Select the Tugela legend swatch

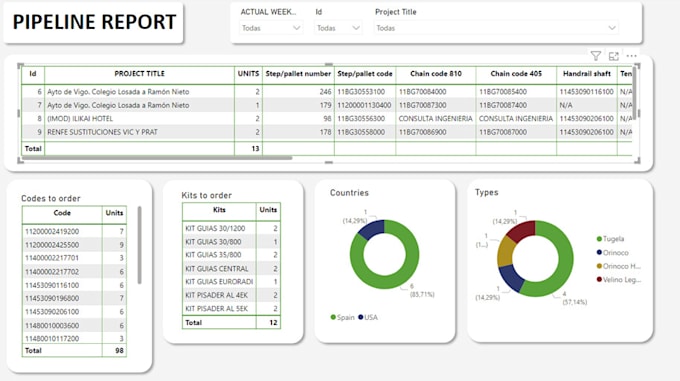pos(599,239)
